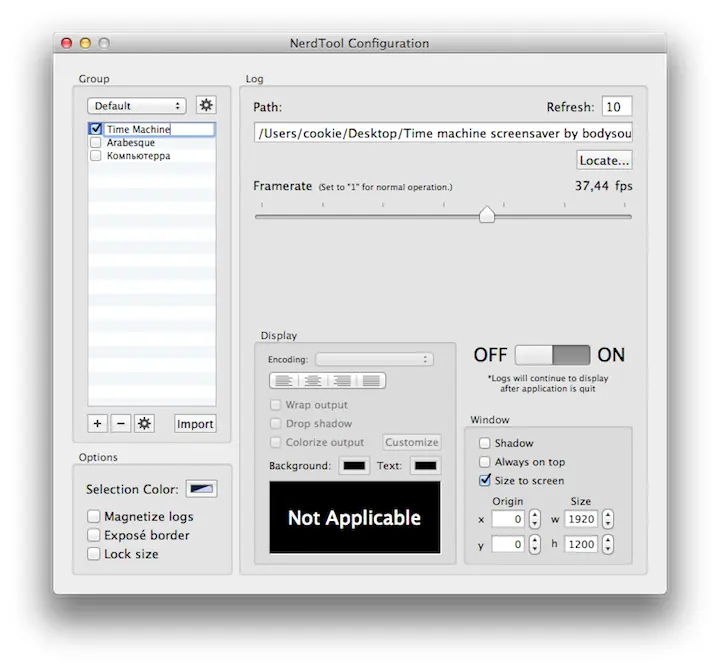
Task: Click the Customize button
Action: 411,442
